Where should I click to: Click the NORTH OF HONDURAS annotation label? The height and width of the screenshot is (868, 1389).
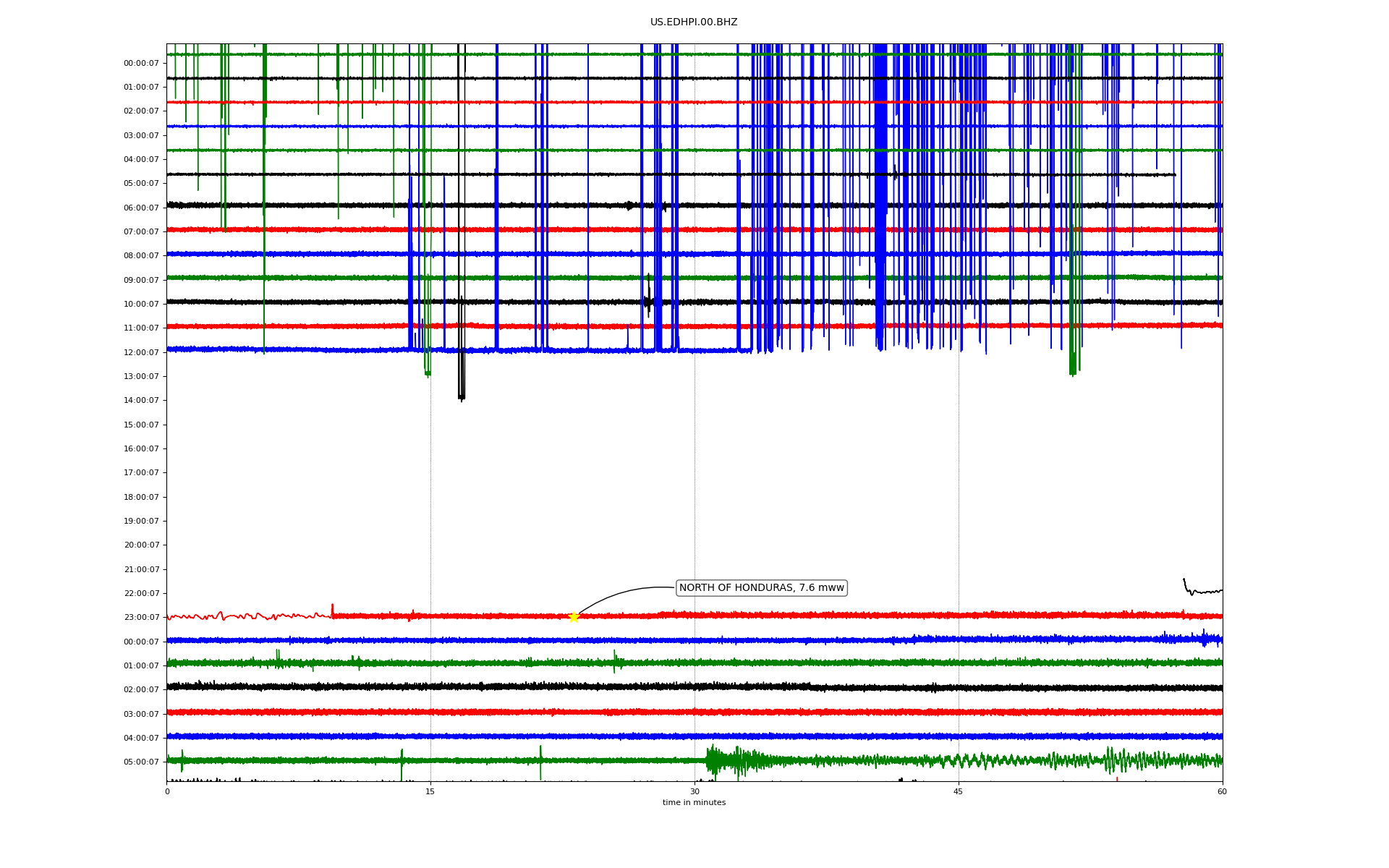point(761,588)
